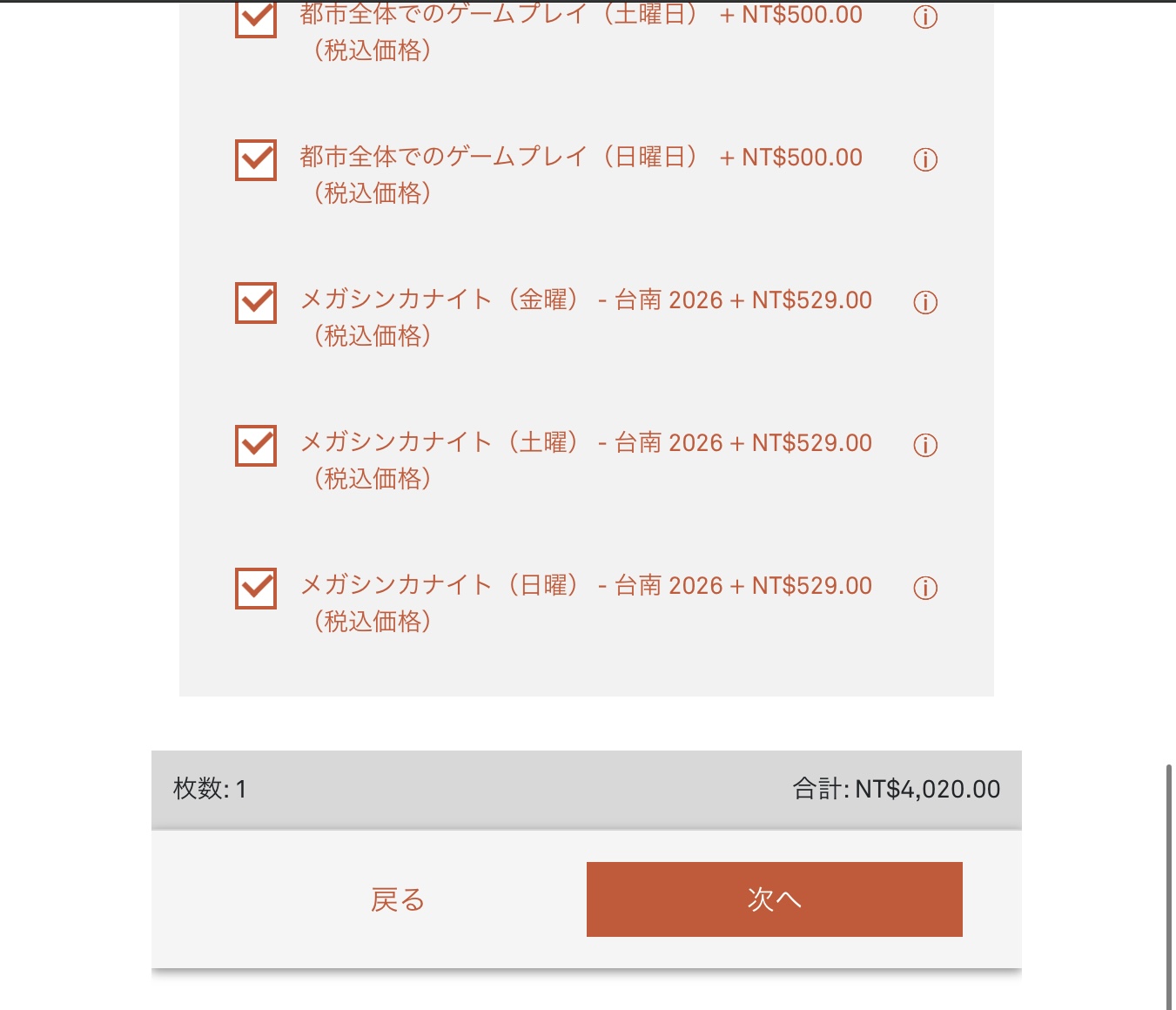Open info icon for Sunday city-wide gameplay
The image size is (1176, 1010).
point(925,159)
